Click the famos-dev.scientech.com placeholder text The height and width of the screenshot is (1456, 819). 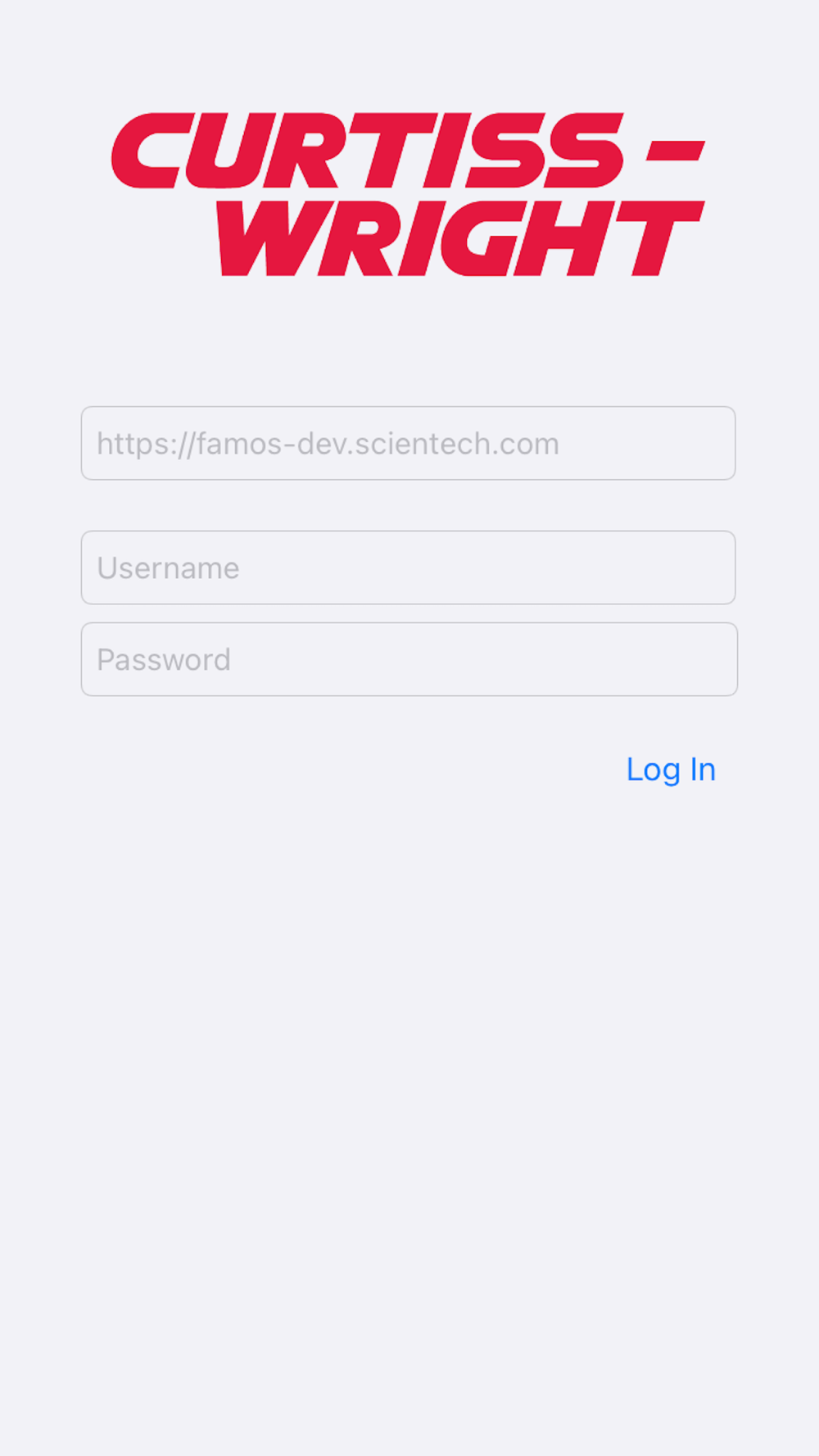point(328,444)
